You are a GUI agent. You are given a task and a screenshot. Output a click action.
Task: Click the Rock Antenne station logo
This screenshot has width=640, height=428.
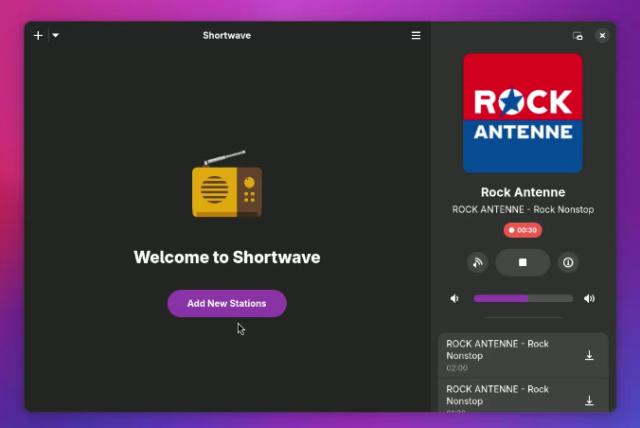523,113
